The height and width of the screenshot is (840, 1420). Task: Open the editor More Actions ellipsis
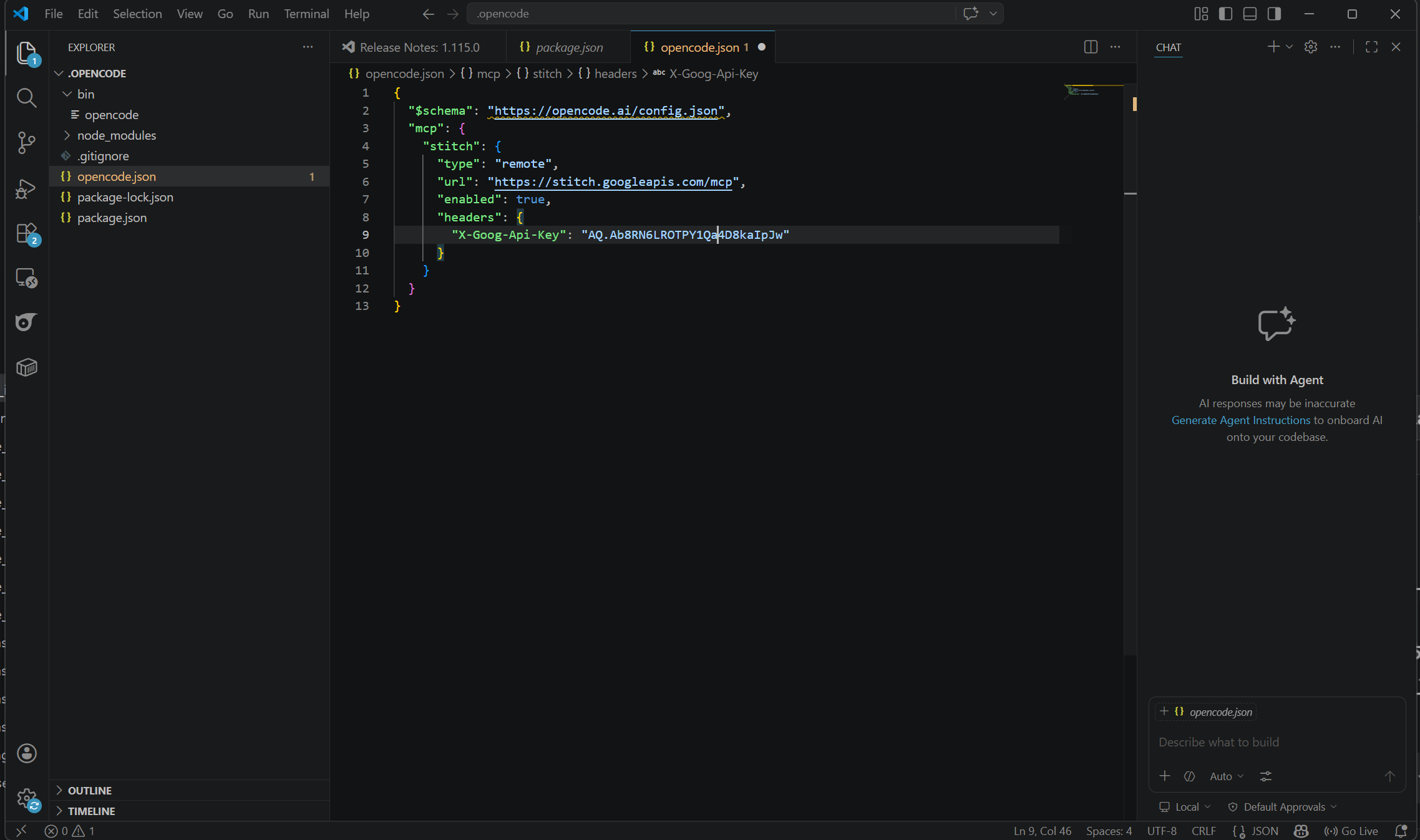[x=1115, y=47]
